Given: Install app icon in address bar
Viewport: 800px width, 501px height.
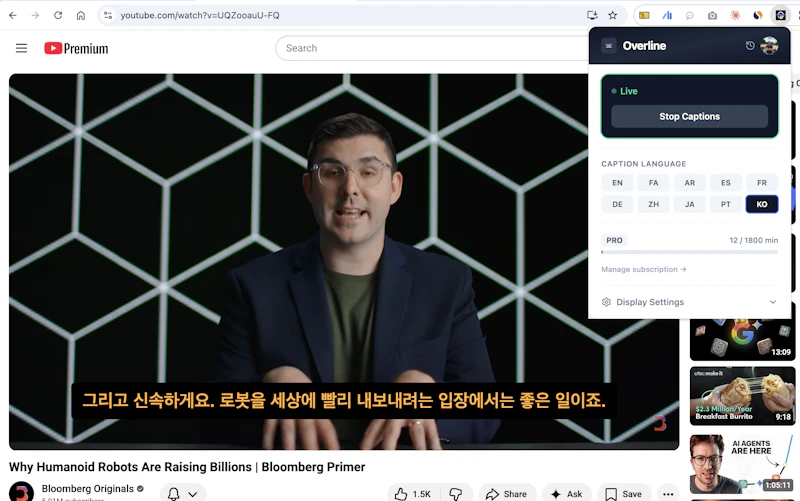Looking at the screenshot, I should tap(592, 15).
